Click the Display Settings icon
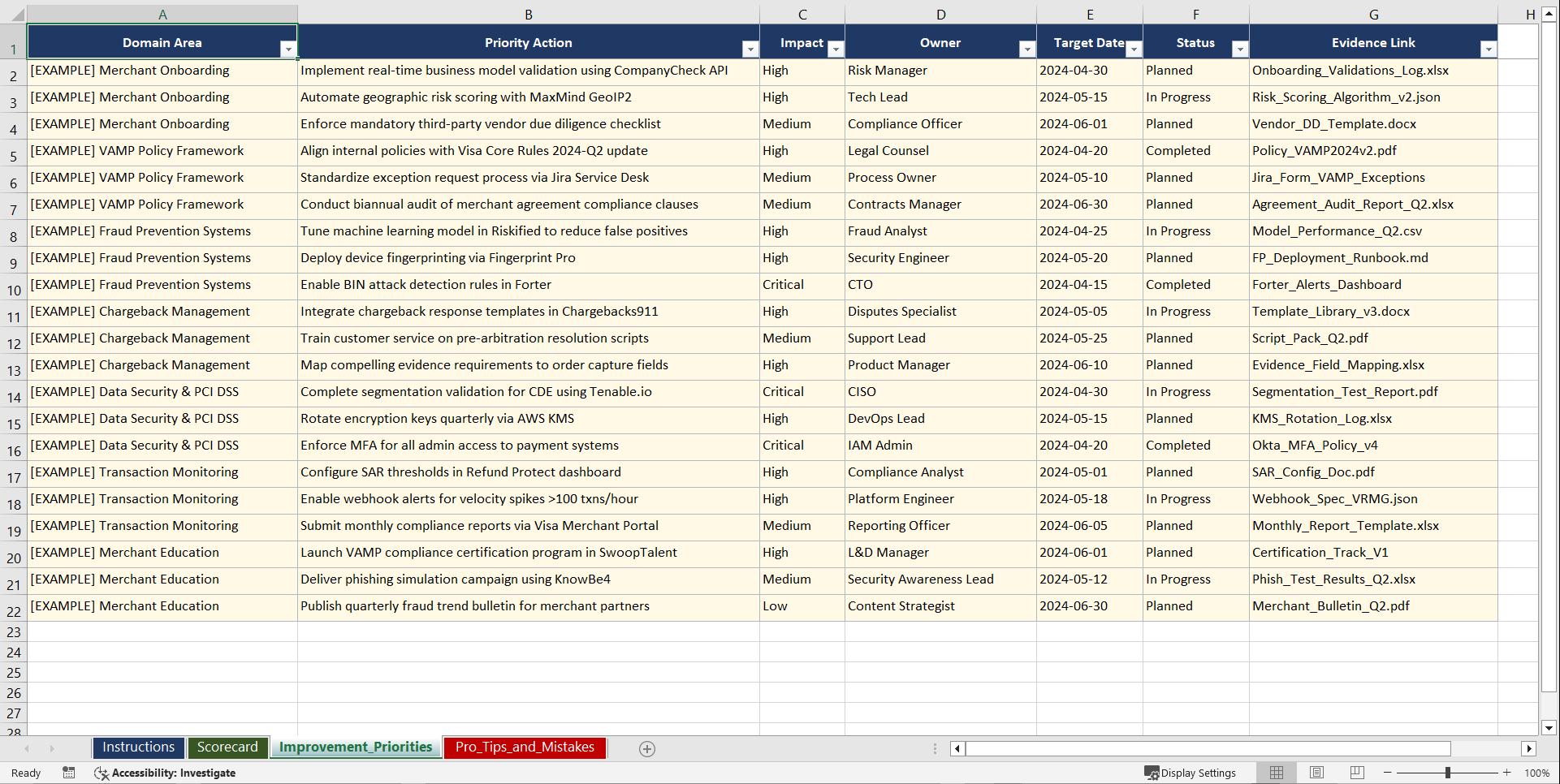 1152,773
